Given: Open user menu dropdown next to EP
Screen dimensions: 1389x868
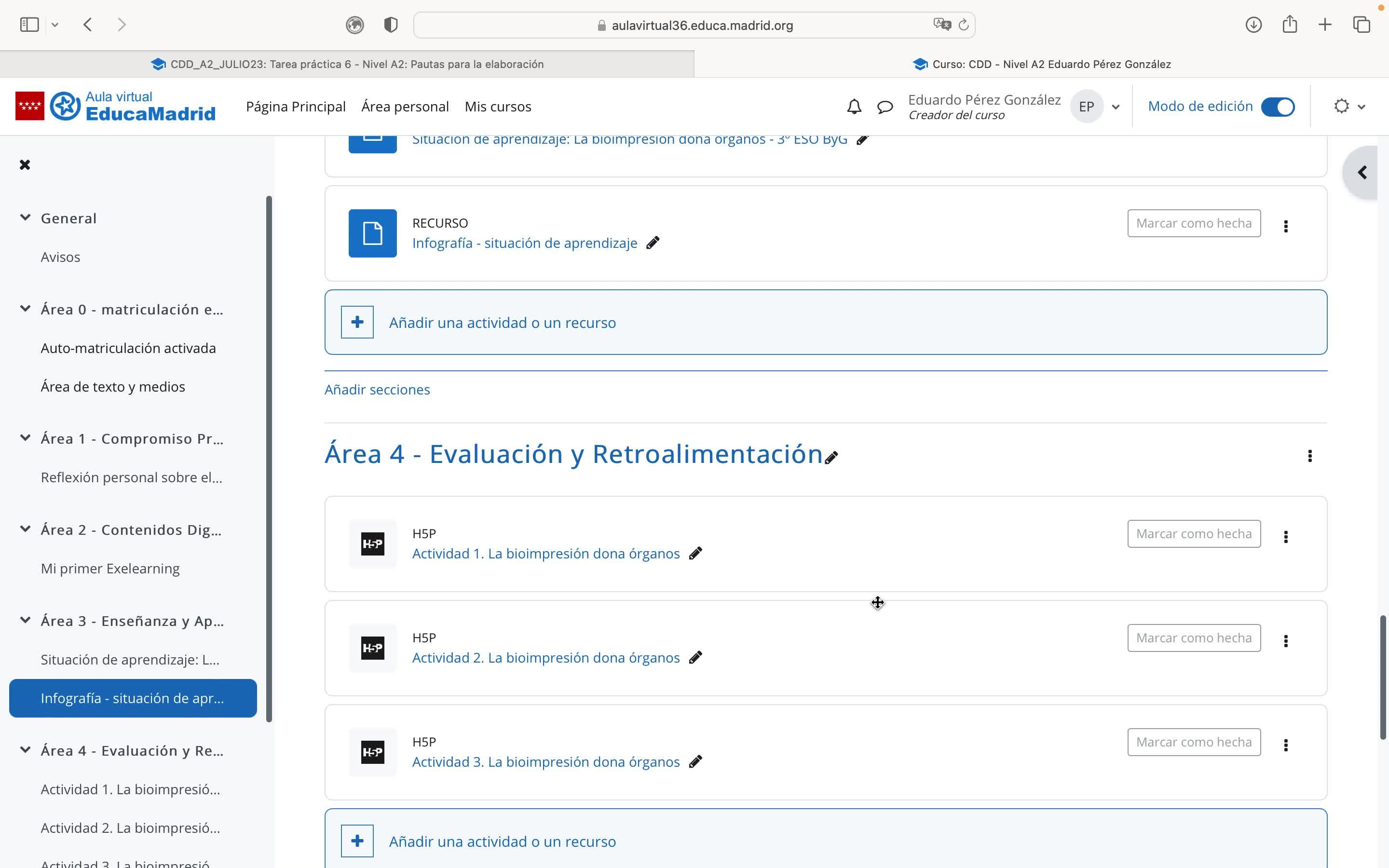Looking at the screenshot, I should [1115, 107].
